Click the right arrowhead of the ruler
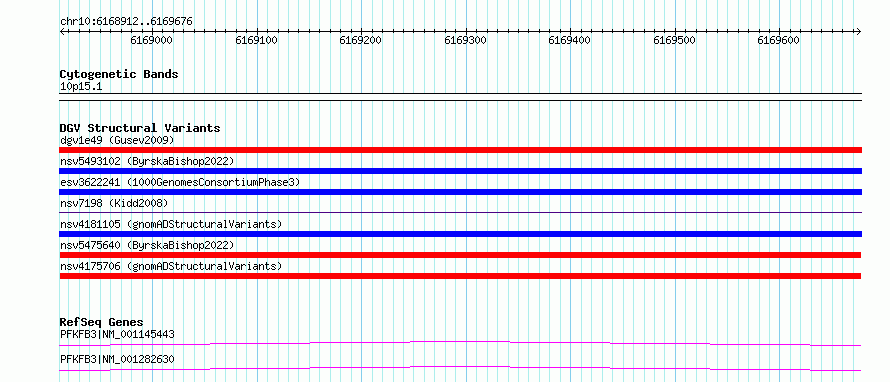 859,31
